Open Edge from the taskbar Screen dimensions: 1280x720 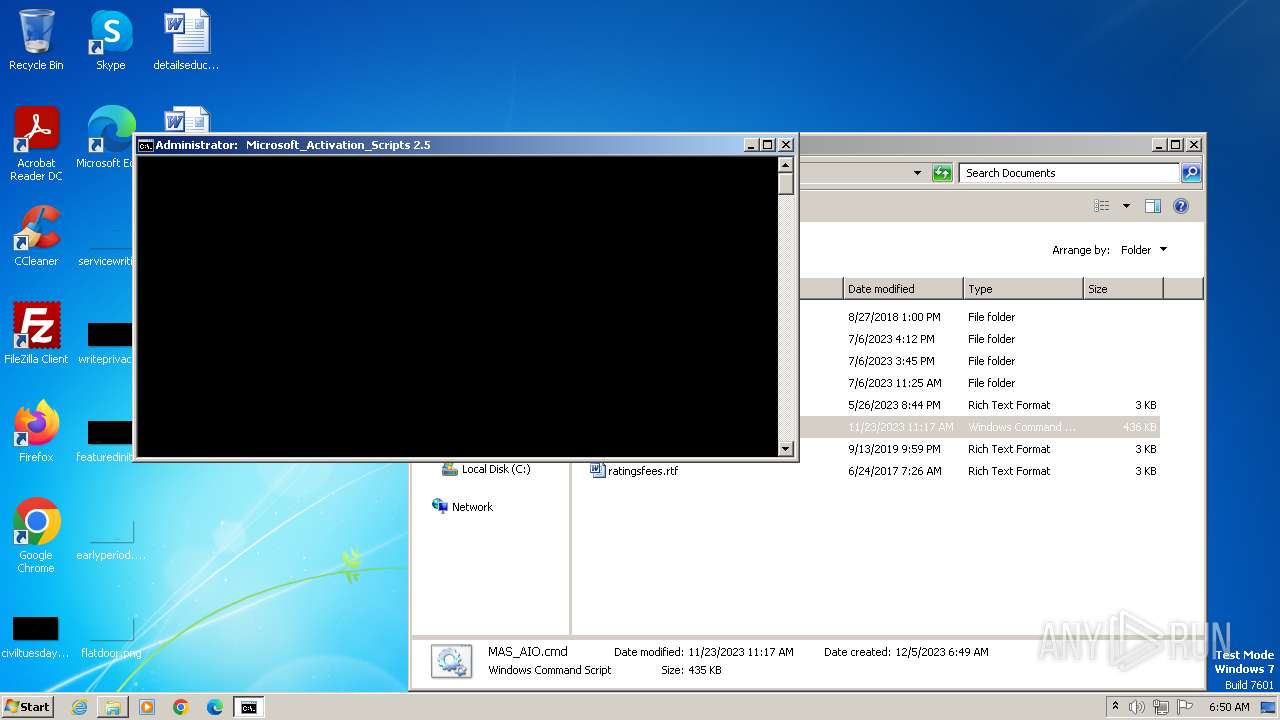pos(215,707)
